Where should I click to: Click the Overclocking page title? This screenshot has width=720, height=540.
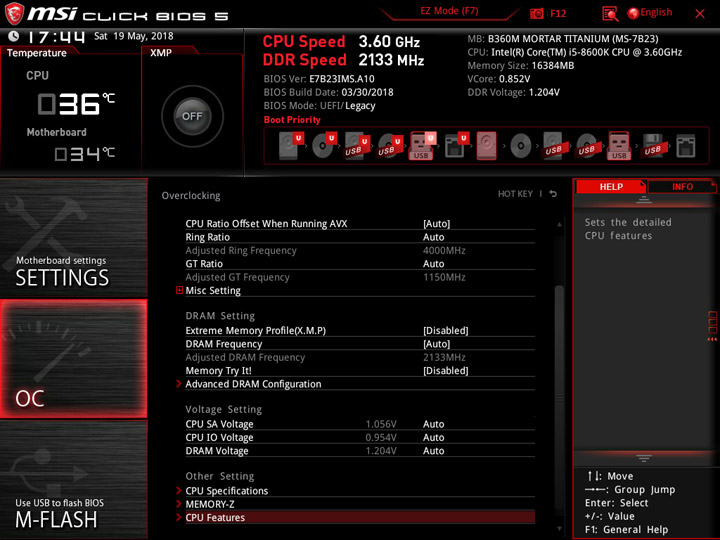[x=191, y=196]
